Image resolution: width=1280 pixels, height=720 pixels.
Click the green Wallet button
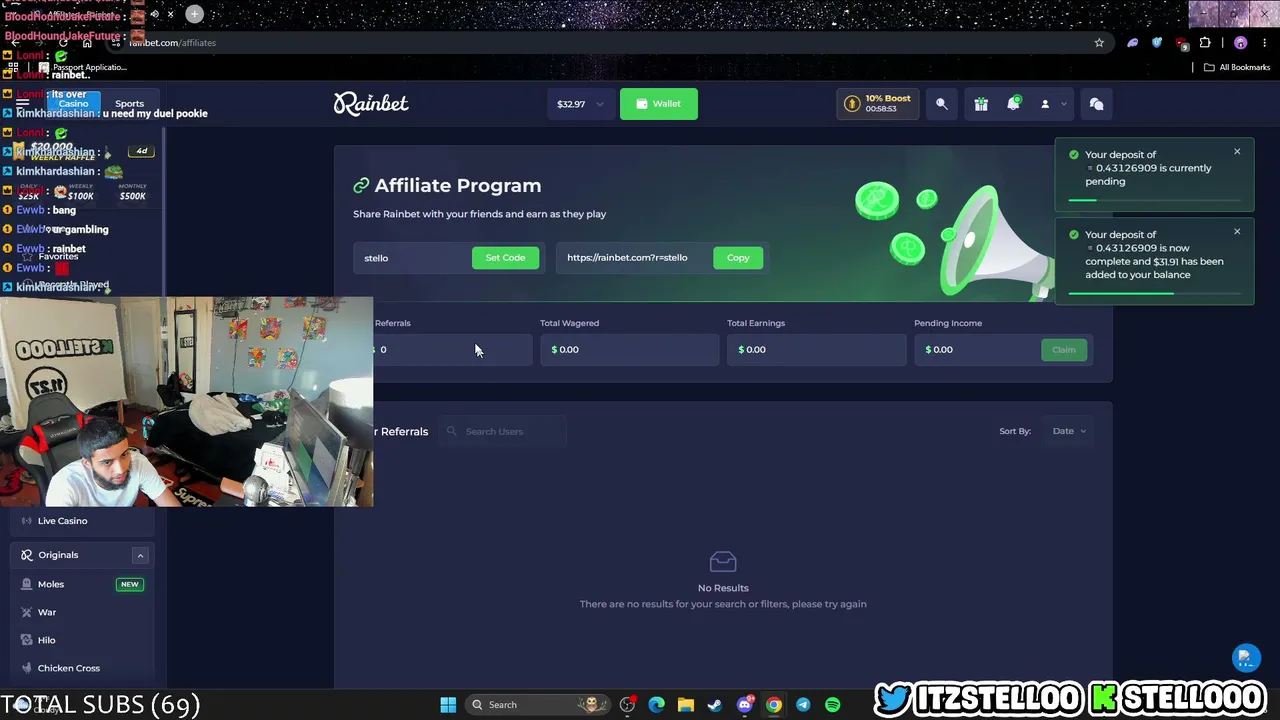(x=659, y=104)
